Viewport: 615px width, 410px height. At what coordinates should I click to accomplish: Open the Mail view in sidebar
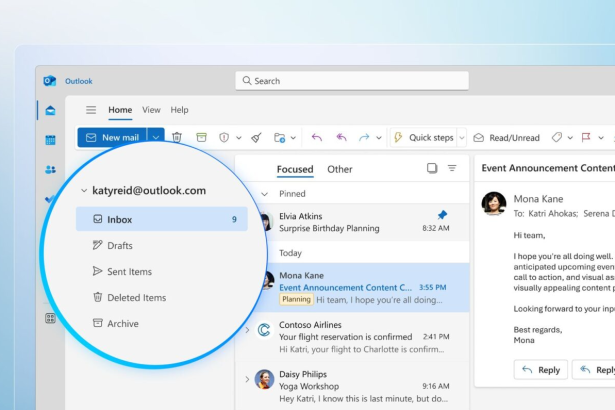tap(50, 110)
